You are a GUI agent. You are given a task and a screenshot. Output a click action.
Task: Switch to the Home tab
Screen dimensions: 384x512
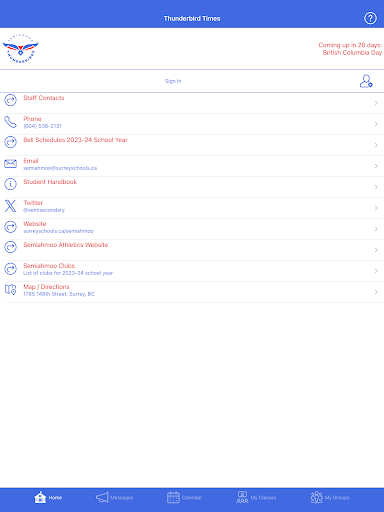coord(48,497)
